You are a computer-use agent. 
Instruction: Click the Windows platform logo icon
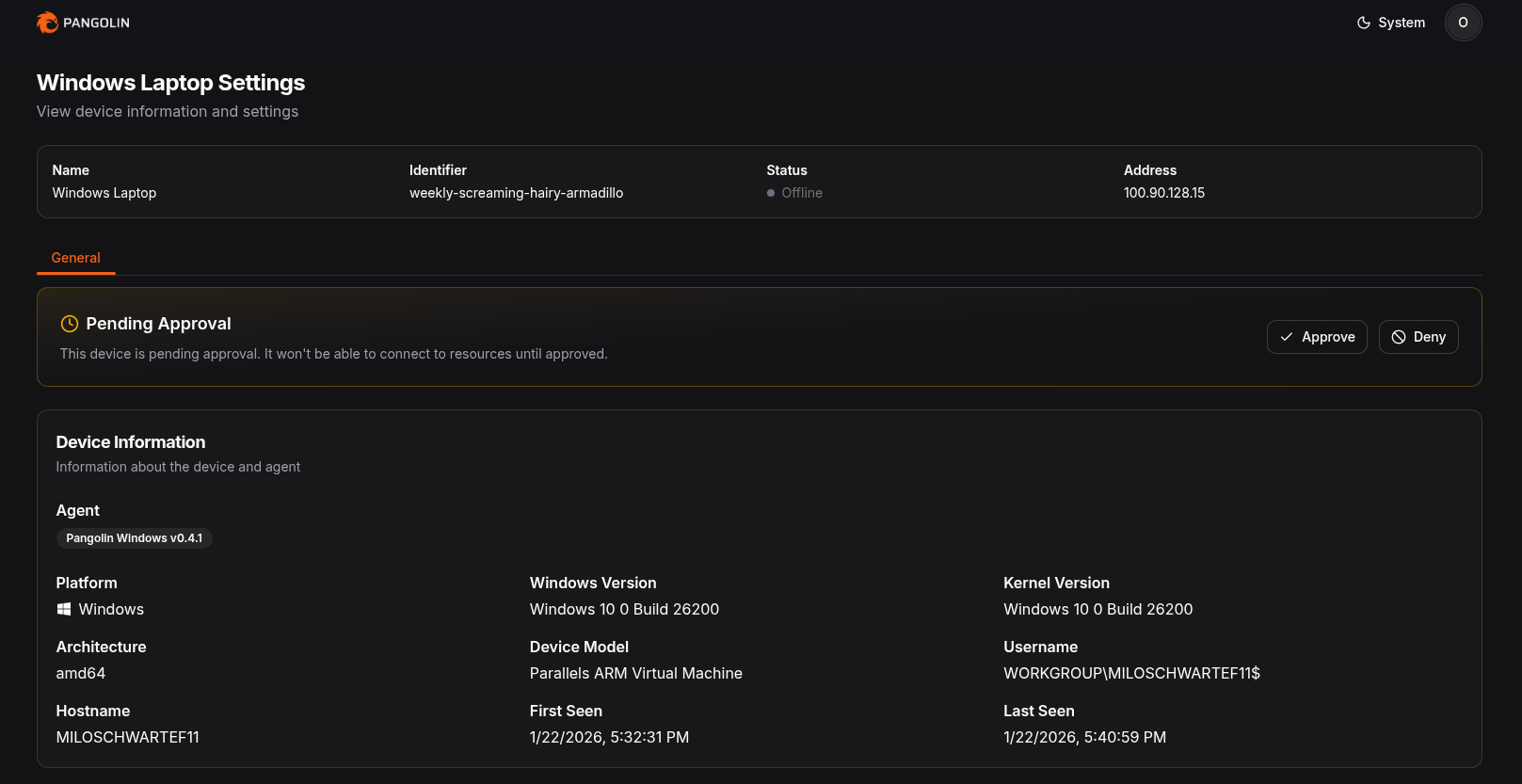tap(64, 610)
